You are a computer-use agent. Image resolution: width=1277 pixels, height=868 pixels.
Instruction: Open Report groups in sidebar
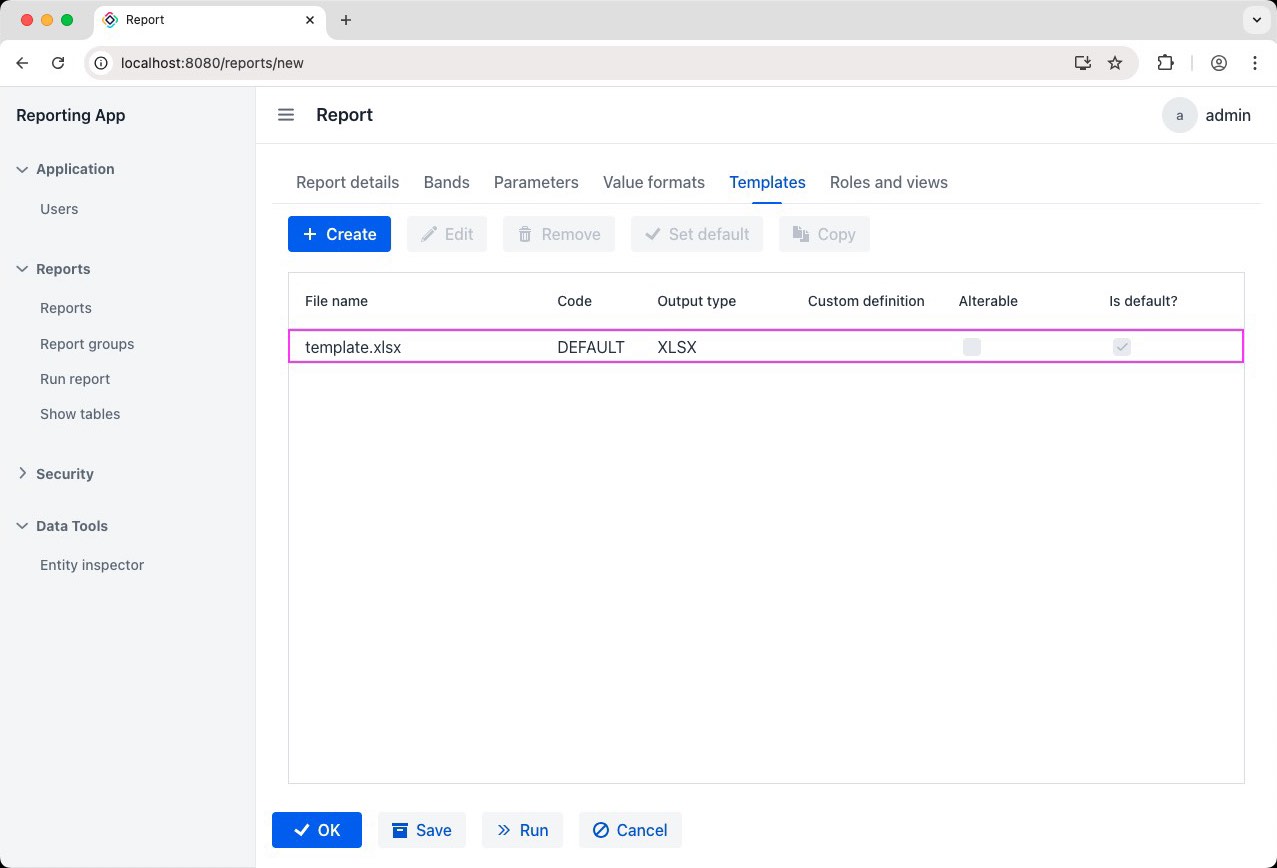coord(87,344)
